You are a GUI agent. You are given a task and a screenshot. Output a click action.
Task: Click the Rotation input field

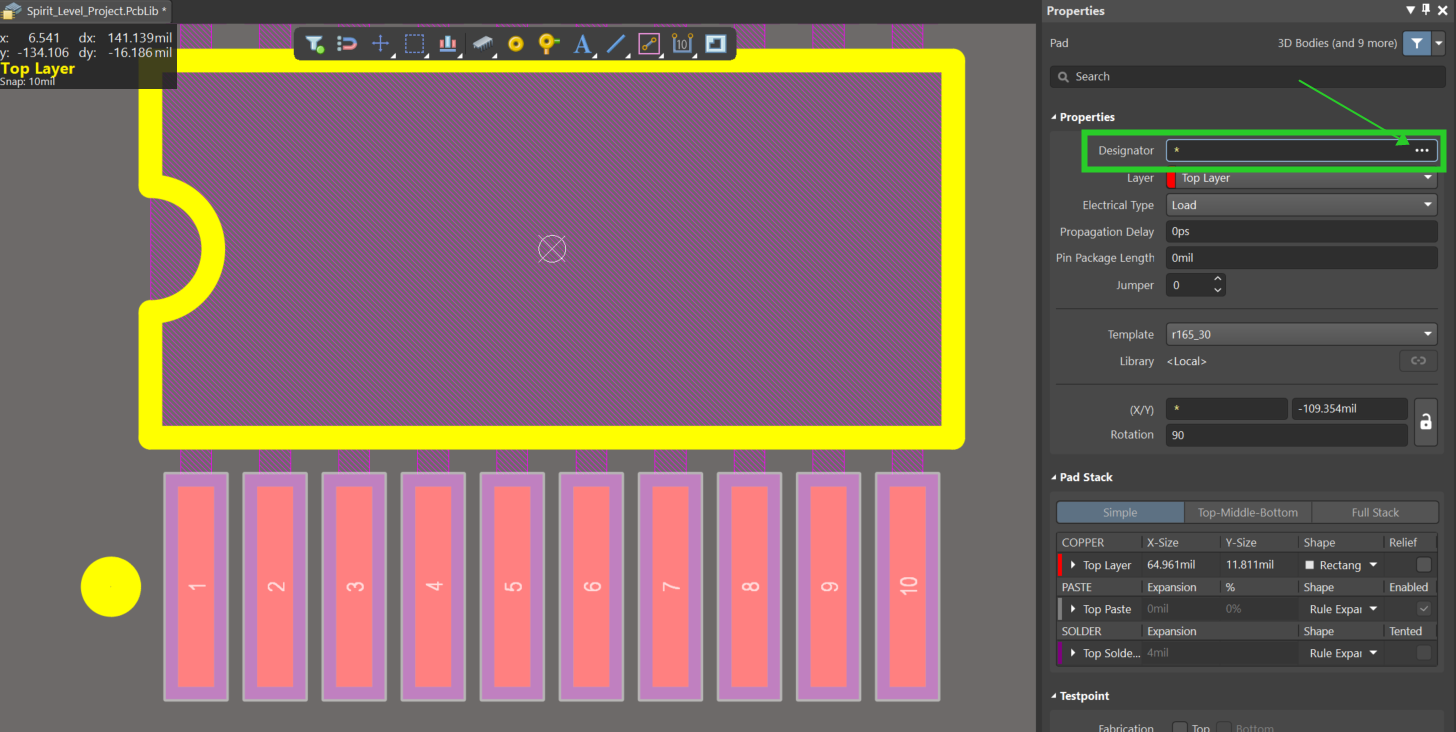(1286, 435)
